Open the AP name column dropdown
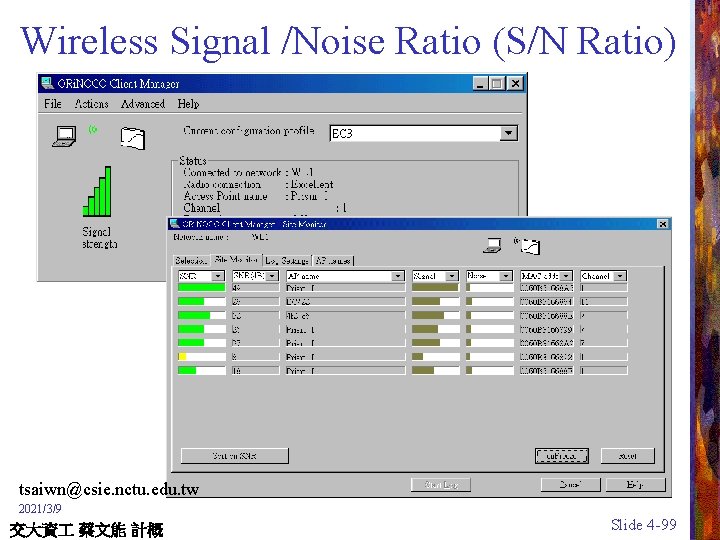 click(x=398, y=276)
